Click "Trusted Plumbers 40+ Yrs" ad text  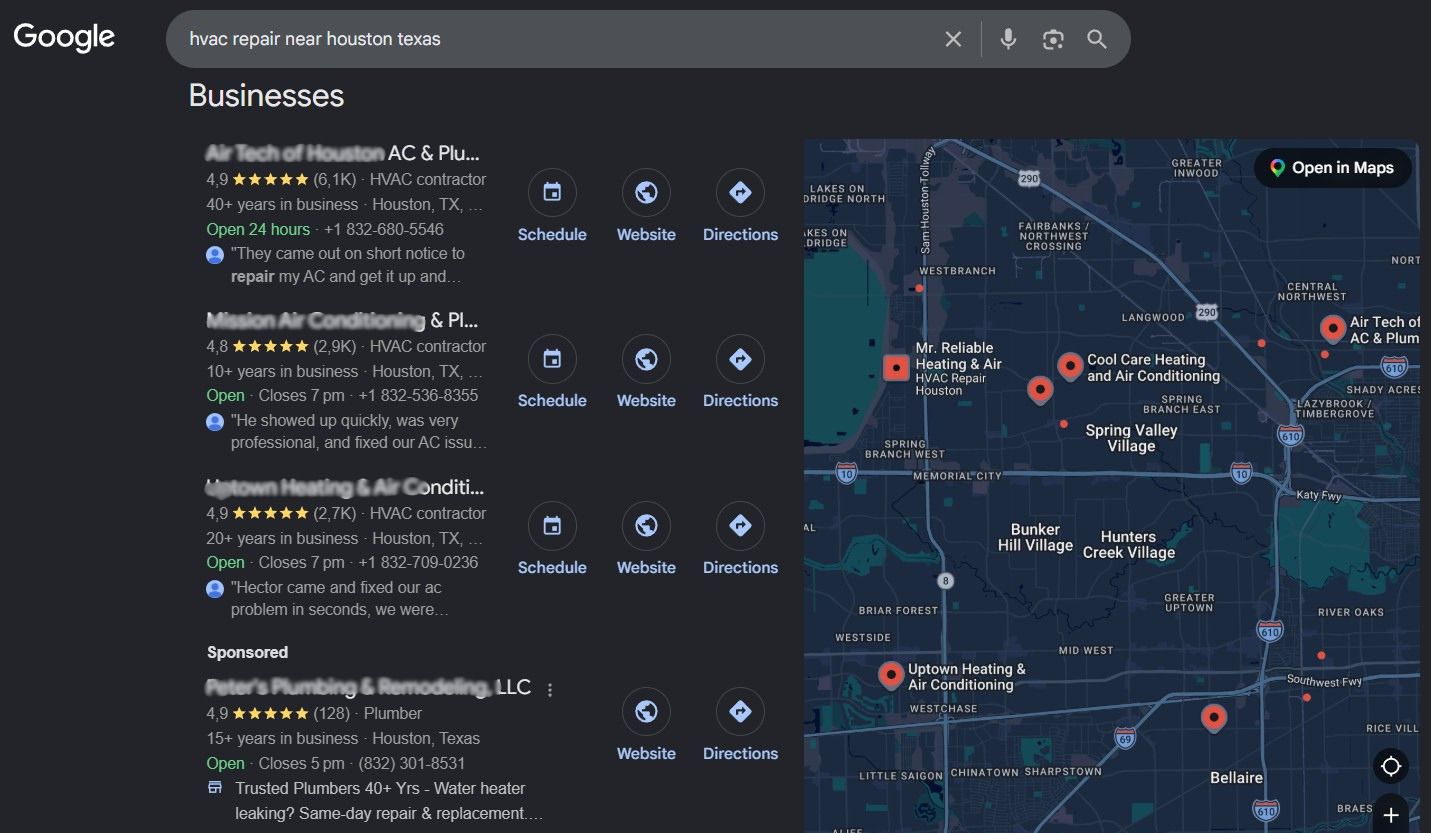(x=390, y=800)
